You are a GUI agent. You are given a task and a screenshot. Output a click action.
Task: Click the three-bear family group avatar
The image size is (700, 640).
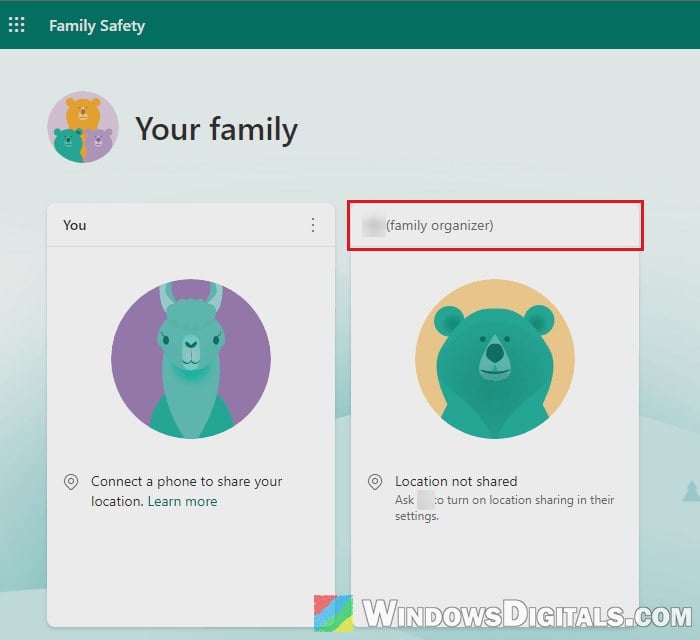(83, 127)
